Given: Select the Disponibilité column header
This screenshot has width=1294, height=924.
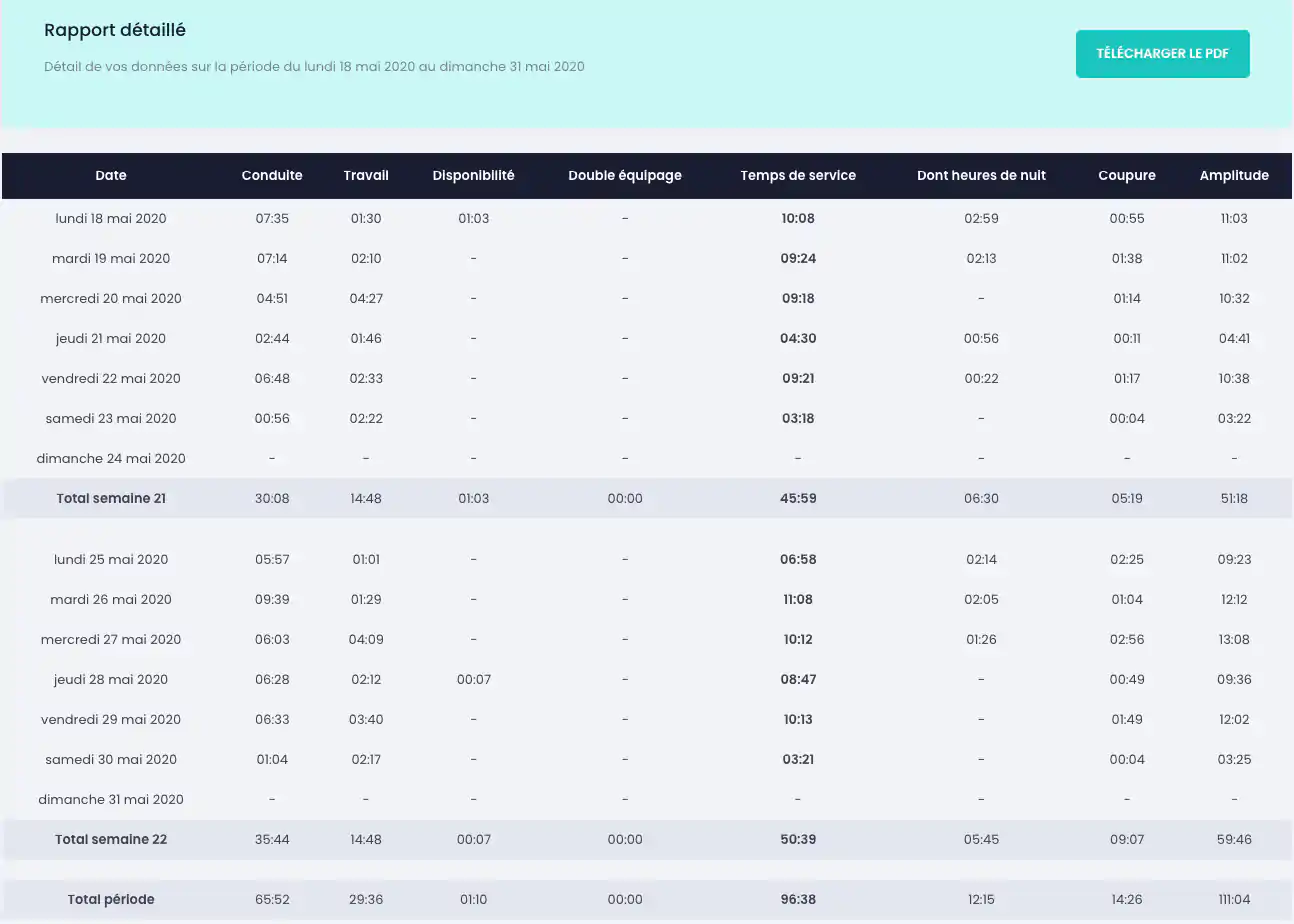Looking at the screenshot, I should pyautogui.click(x=474, y=175).
